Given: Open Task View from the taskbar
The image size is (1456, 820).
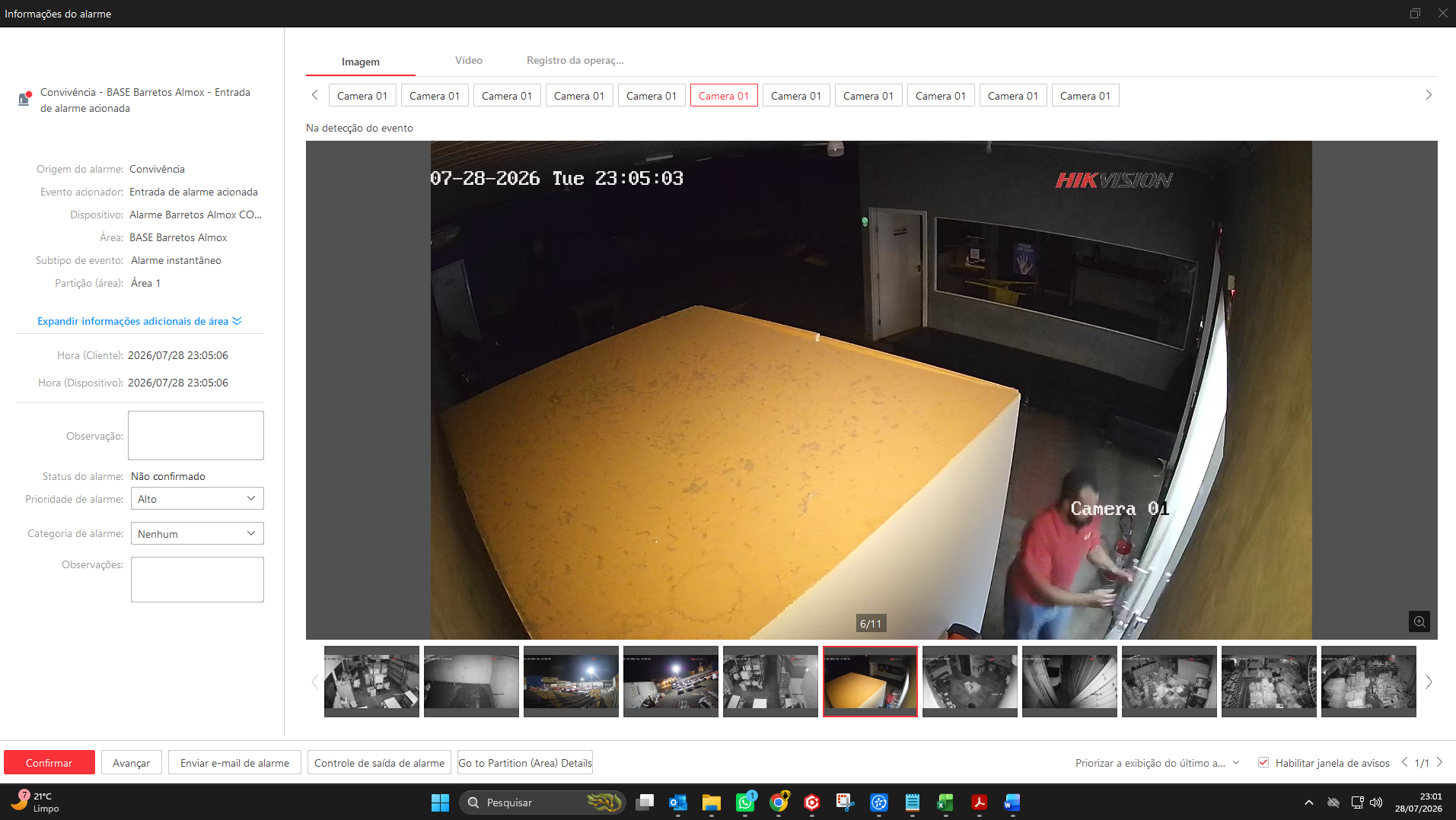Looking at the screenshot, I should pos(645,803).
